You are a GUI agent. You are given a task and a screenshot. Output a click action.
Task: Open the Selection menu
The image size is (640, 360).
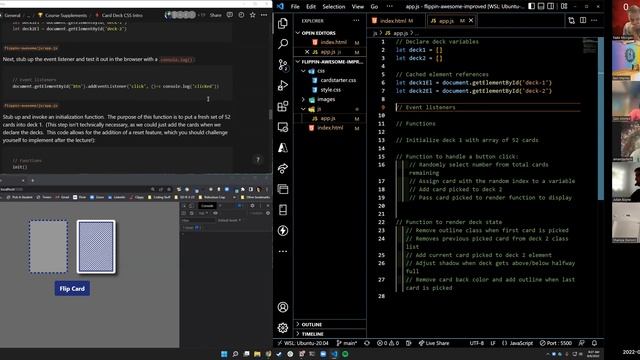(x=334, y=7)
